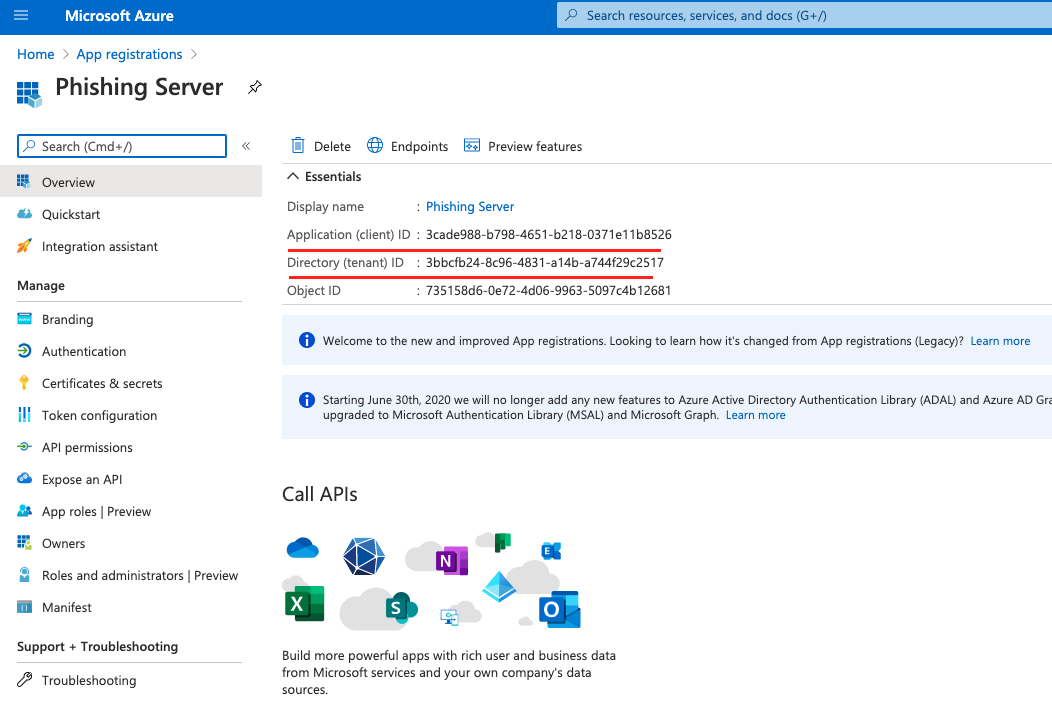
Task: Click the Overview grid icon in sidebar
Action: [x=24, y=181]
